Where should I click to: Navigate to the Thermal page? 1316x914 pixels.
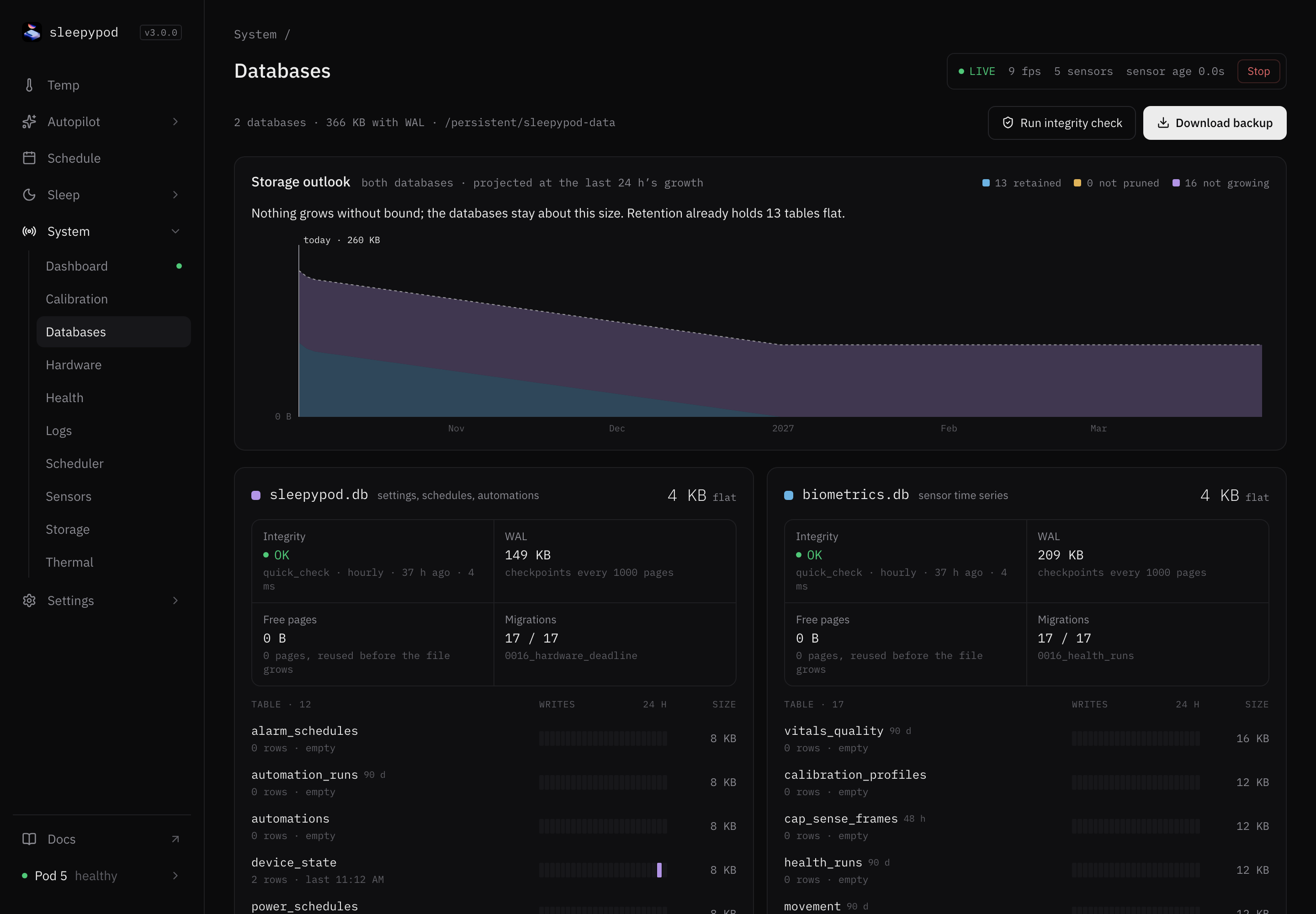point(113,563)
